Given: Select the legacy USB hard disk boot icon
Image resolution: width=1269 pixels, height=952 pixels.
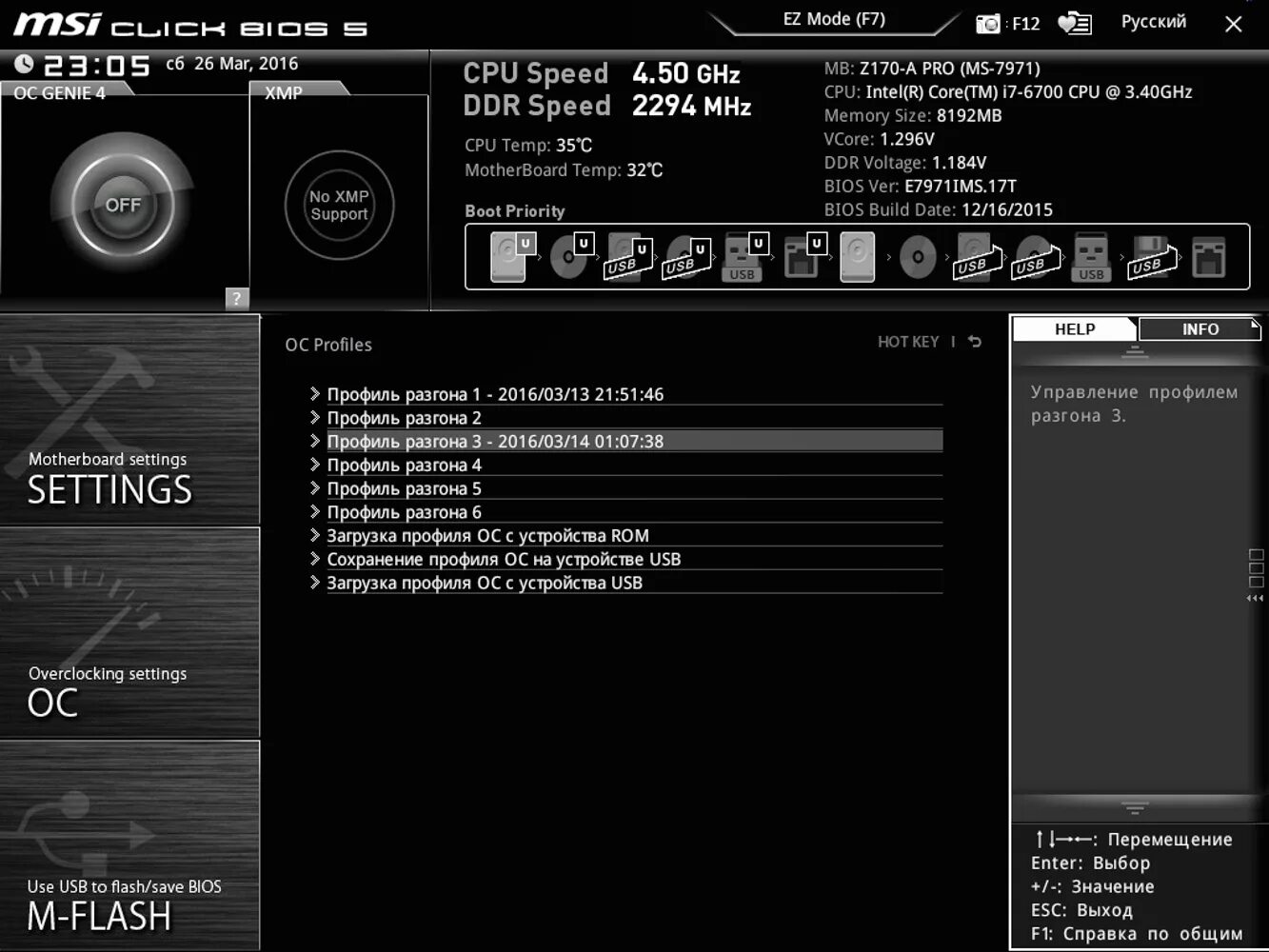Looking at the screenshot, I should (978, 257).
